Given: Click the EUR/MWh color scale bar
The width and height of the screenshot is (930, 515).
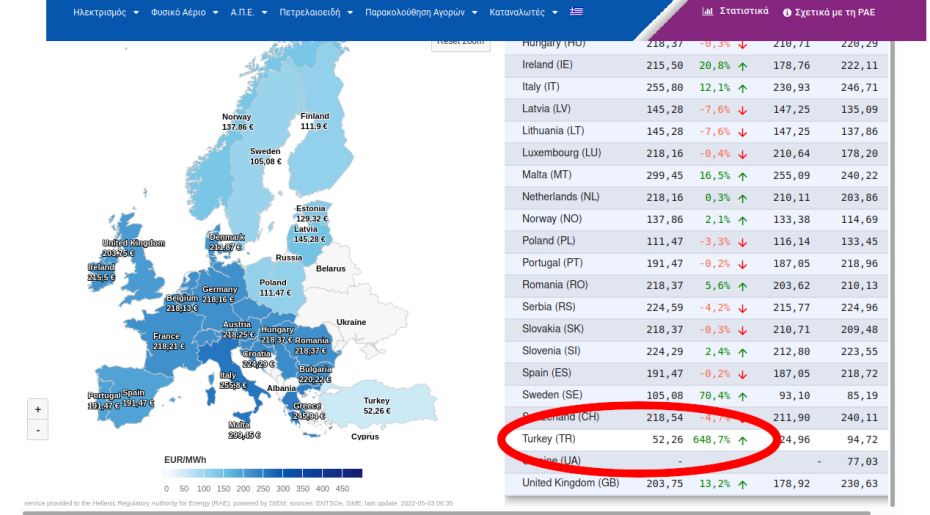Looking at the screenshot, I should click(263, 473).
